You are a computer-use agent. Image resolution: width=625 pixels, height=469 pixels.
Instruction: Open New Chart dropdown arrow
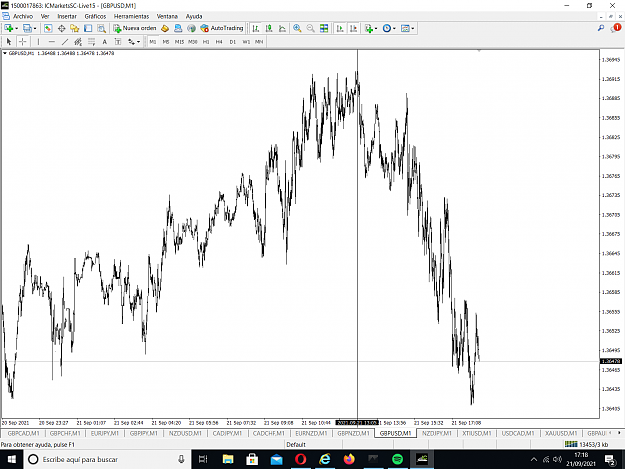16,28
